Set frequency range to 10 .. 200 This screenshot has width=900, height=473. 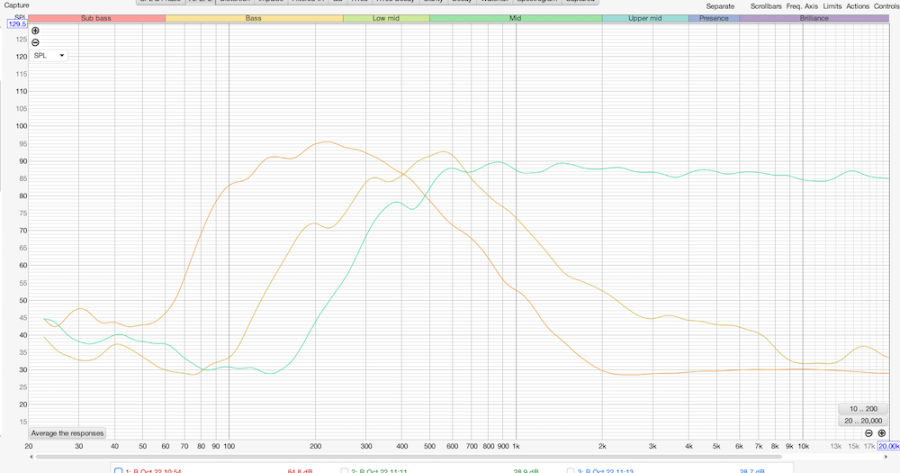click(x=863, y=409)
